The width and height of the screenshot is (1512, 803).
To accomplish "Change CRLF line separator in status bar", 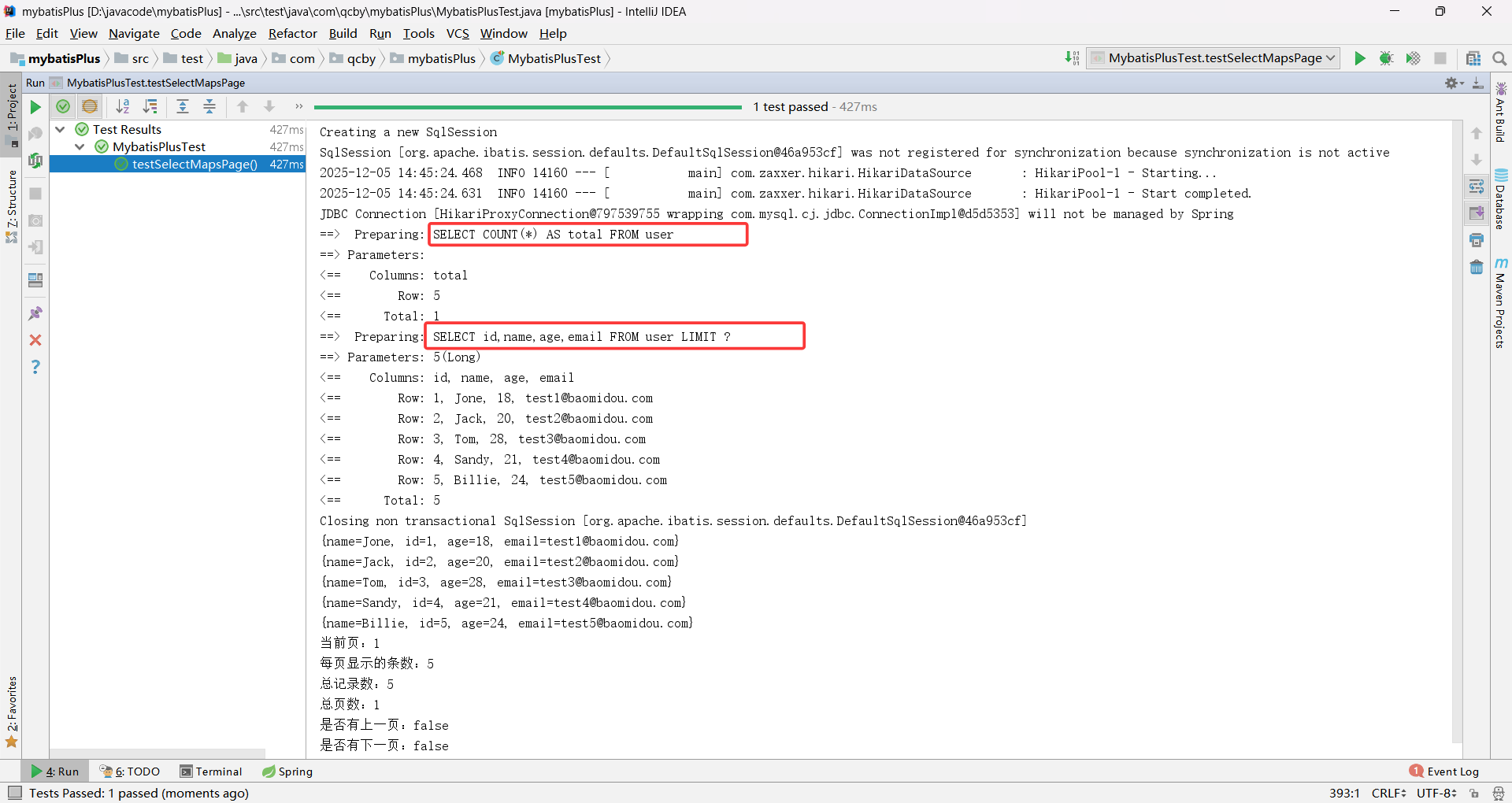I will 1389,793.
